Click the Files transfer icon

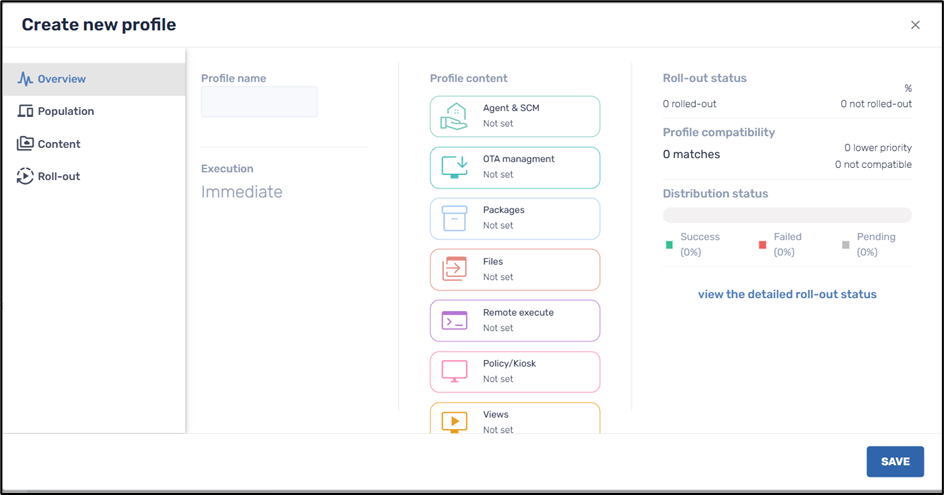454,269
